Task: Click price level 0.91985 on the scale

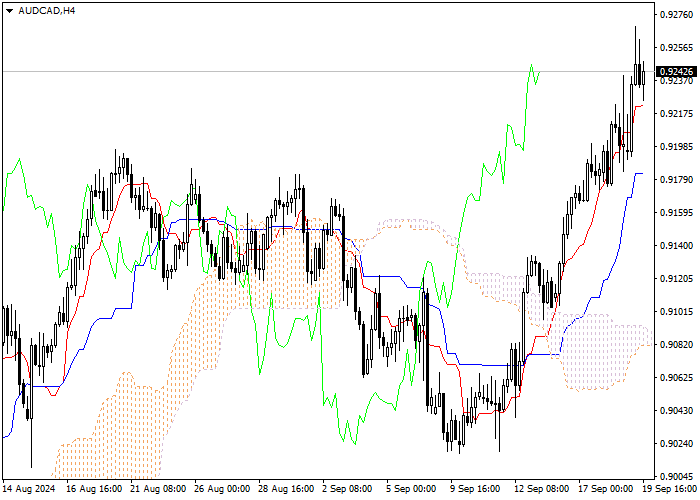Action: tap(676, 146)
